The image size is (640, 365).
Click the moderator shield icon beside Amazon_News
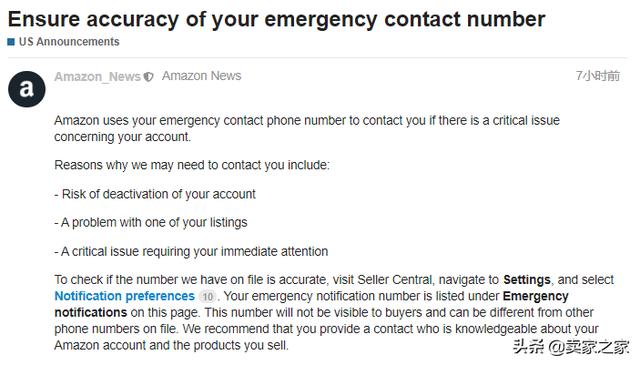tap(148, 77)
